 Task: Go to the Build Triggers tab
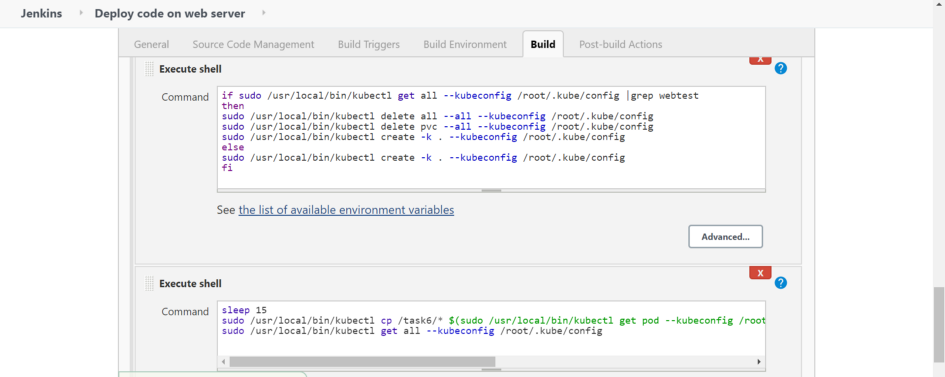click(369, 45)
